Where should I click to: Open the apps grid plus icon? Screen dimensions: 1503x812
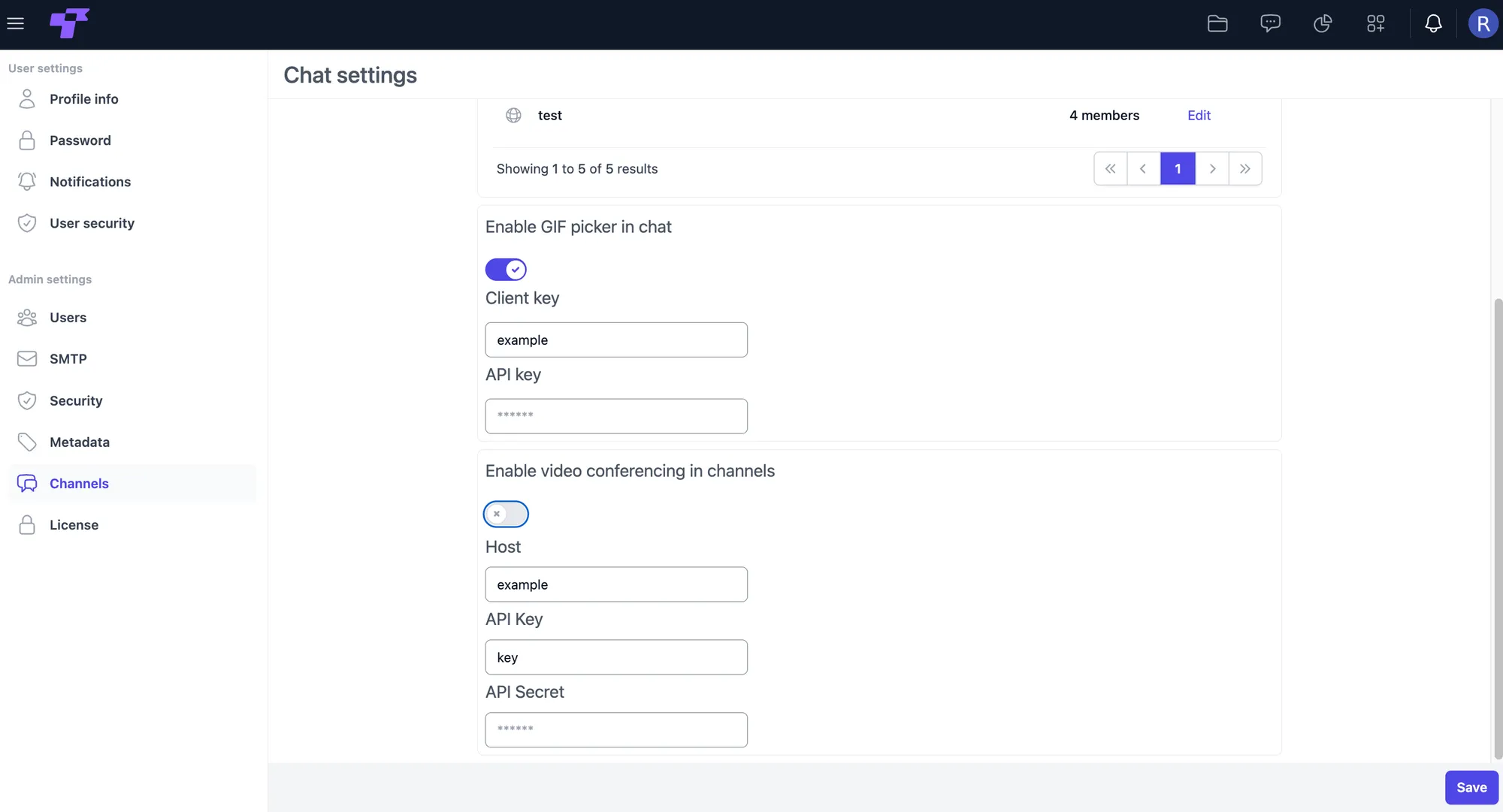click(x=1375, y=23)
